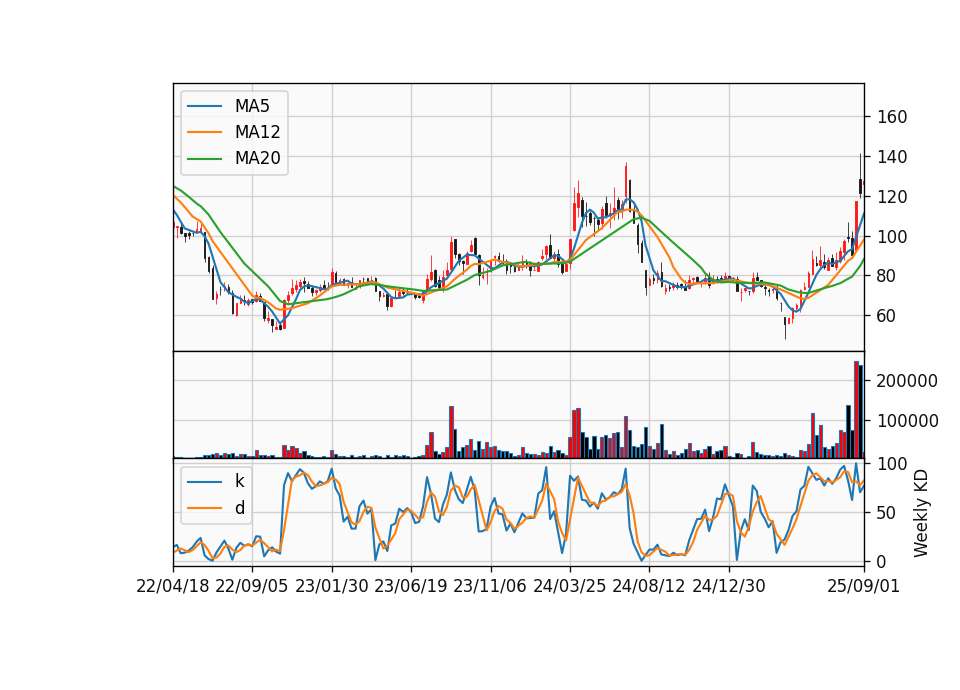
Task: Click the Weekly KD axis label
Action: pos(920,513)
